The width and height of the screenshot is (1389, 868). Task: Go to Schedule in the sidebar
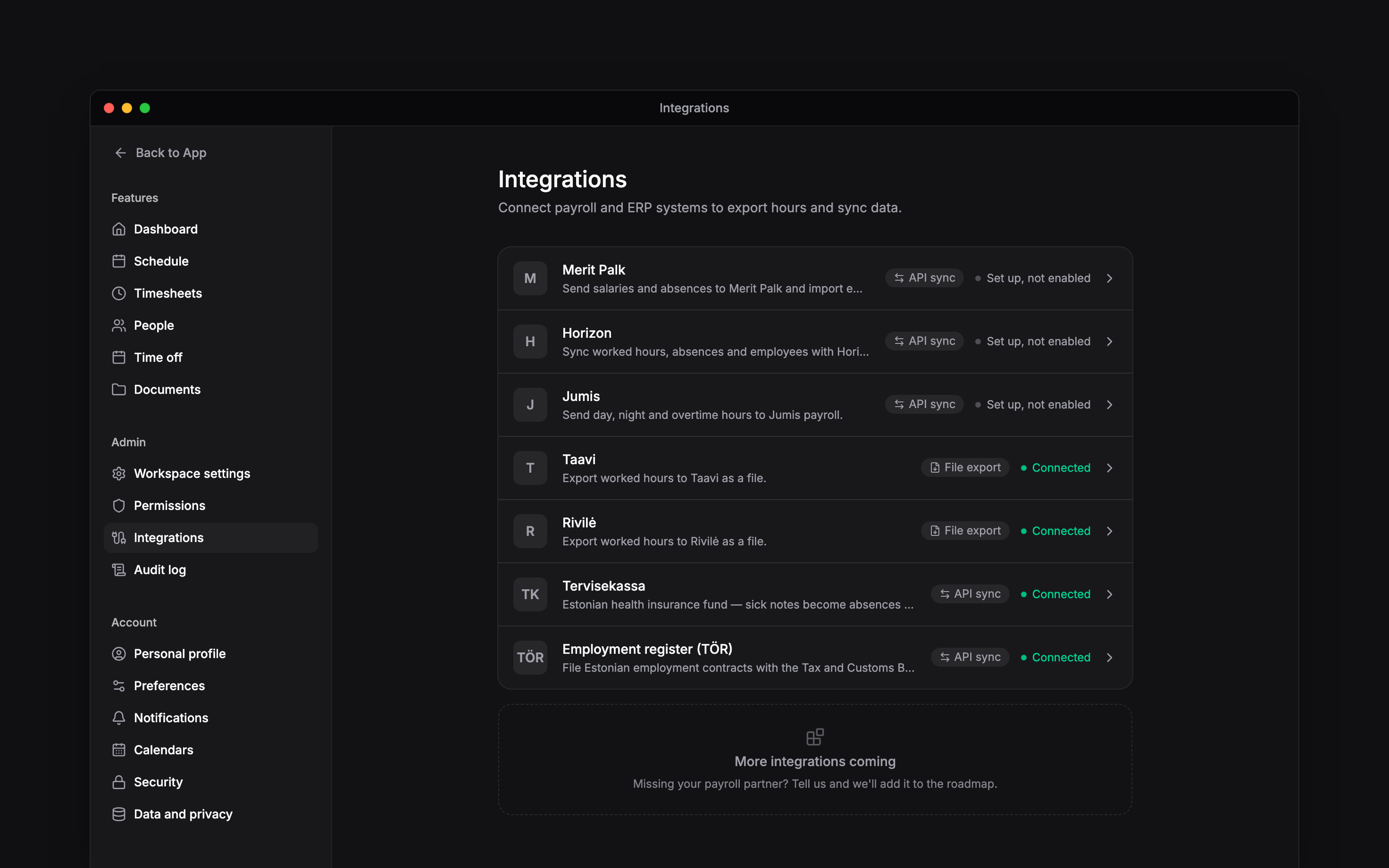pos(210,261)
